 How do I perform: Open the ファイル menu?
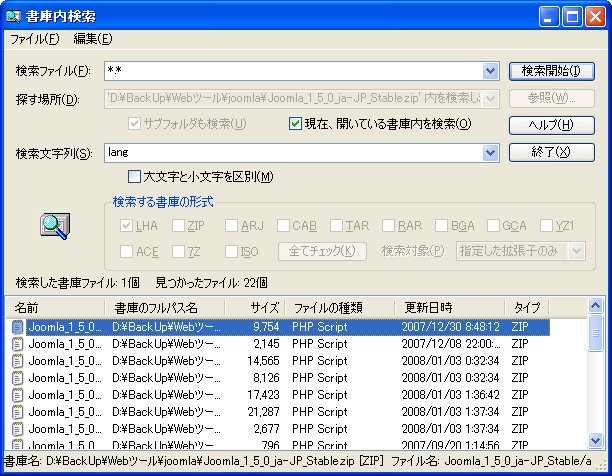click(35, 39)
